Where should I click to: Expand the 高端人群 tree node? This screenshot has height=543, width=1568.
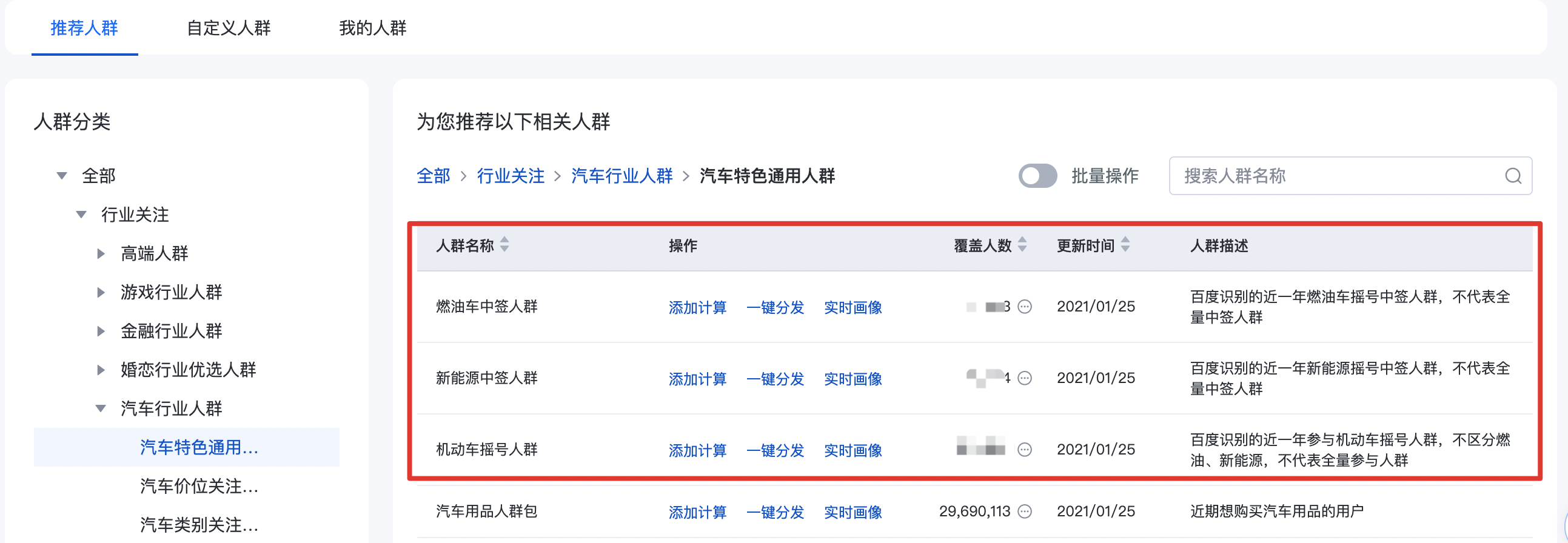pyautogui.click(x=101, y=253)
